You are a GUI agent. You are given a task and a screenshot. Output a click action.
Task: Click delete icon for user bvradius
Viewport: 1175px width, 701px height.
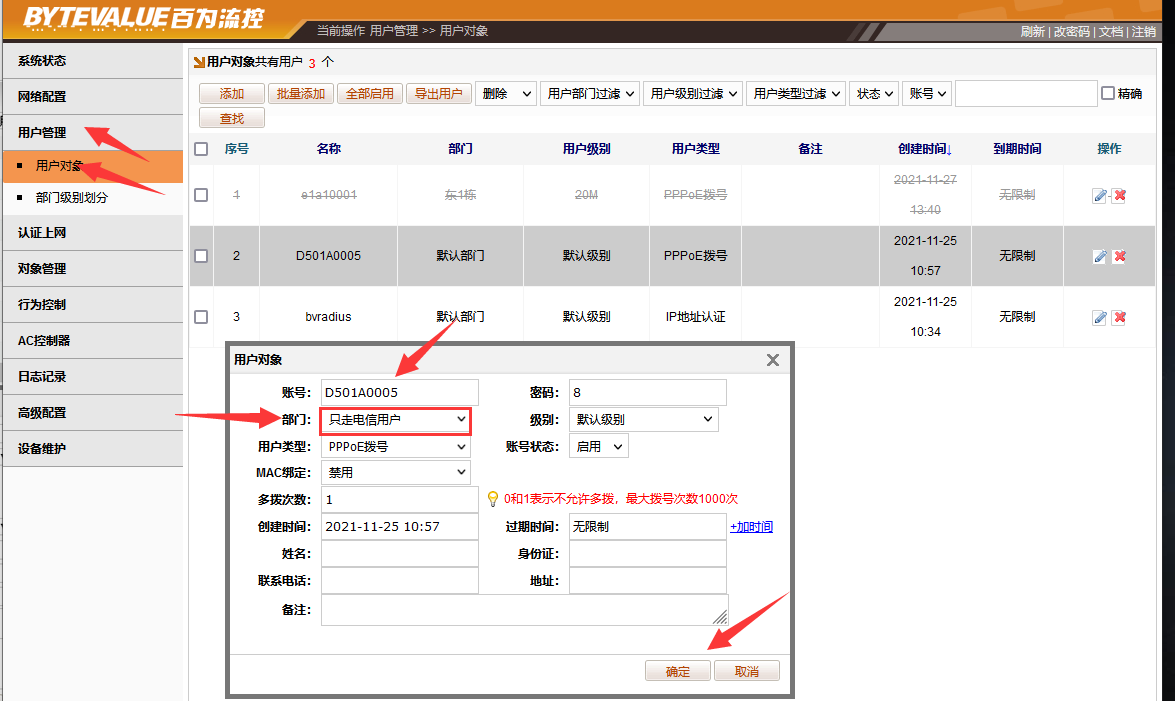[1119, 318]
